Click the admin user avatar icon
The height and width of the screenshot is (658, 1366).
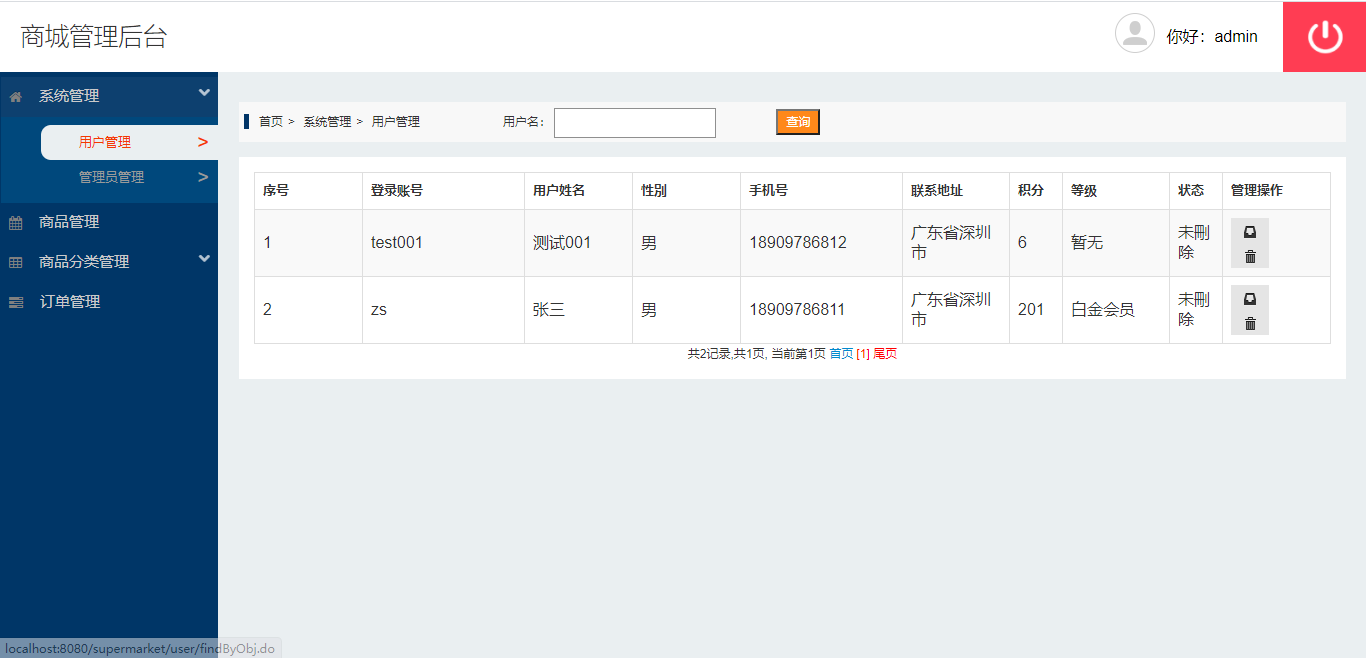point(1135,33)
